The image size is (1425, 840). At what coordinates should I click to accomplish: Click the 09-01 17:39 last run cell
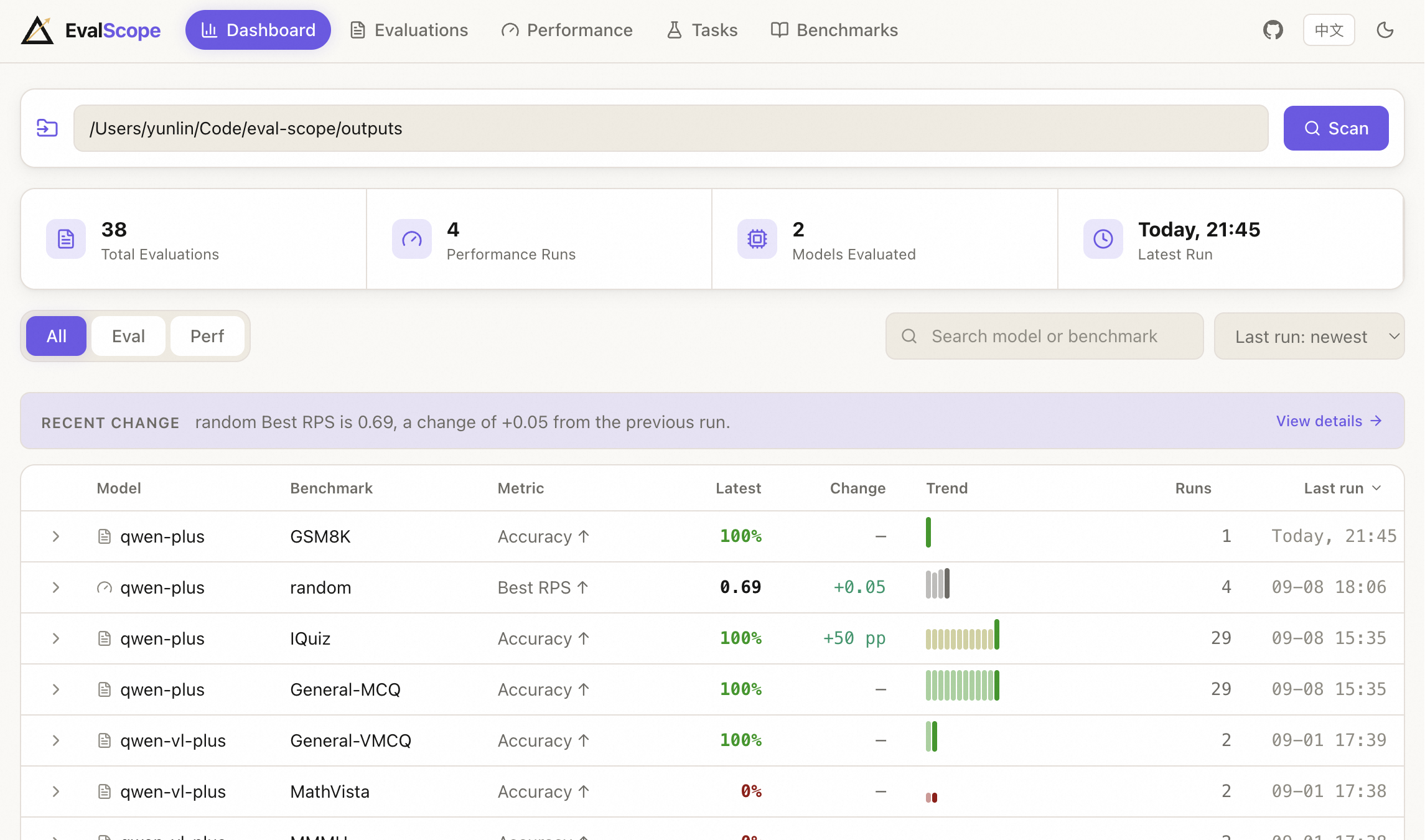[1329, 740]
